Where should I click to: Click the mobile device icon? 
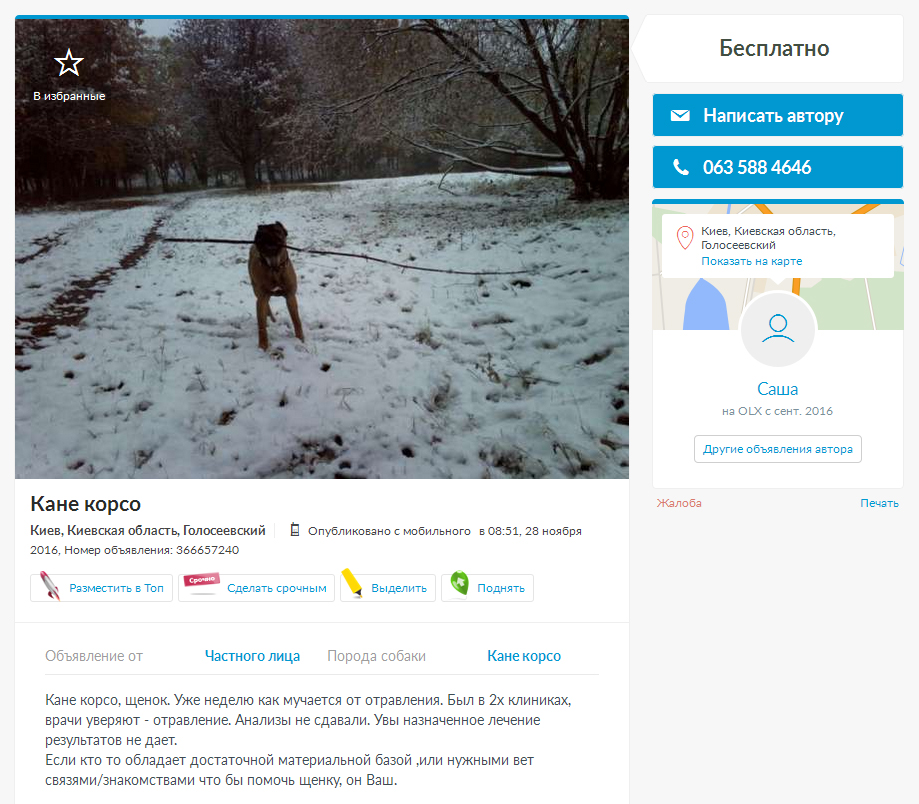(295, 530)
